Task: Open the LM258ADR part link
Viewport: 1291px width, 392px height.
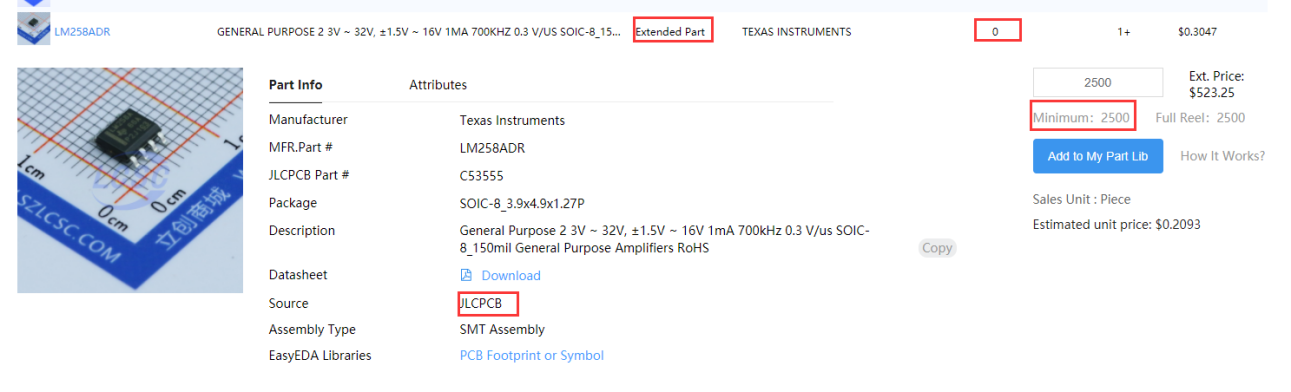Action: 82,32
